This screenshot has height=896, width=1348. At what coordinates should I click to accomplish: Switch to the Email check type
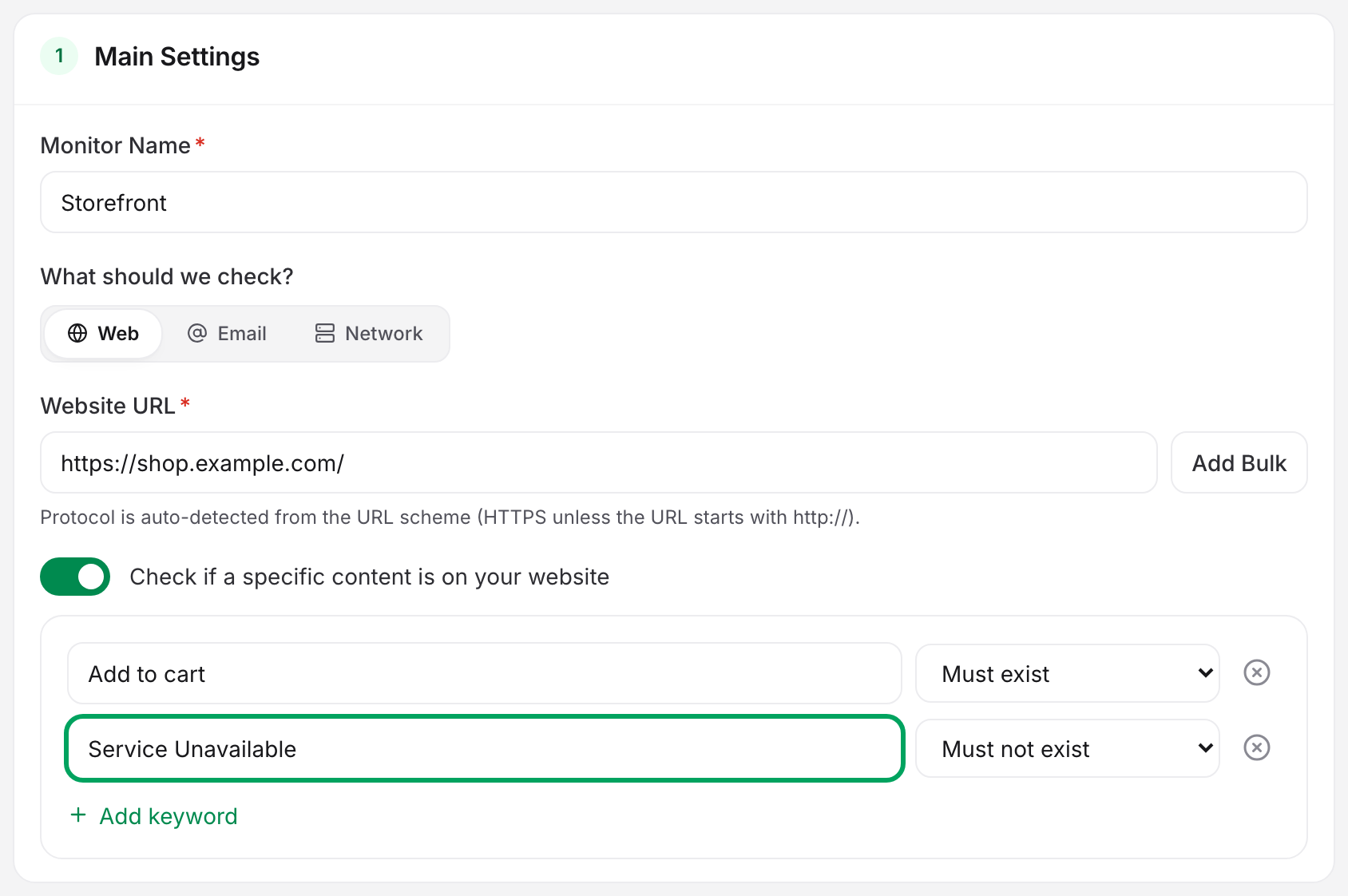pyautogui.click(x=227, y=334)
